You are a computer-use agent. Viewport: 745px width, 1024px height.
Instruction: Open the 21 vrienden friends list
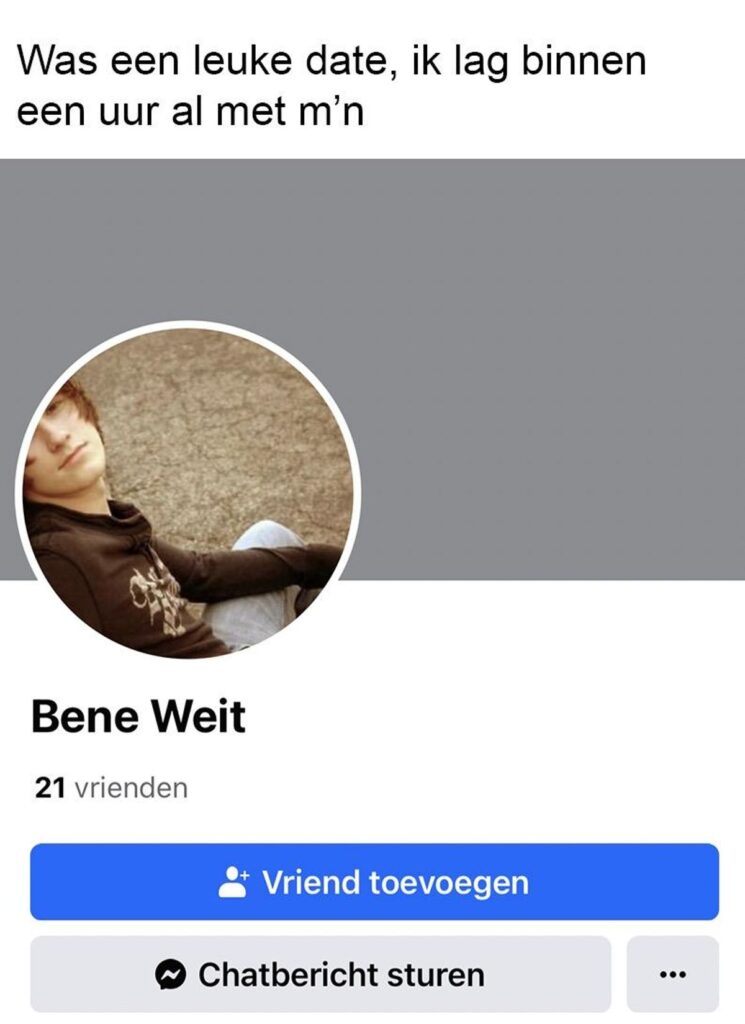pos(111,788)
